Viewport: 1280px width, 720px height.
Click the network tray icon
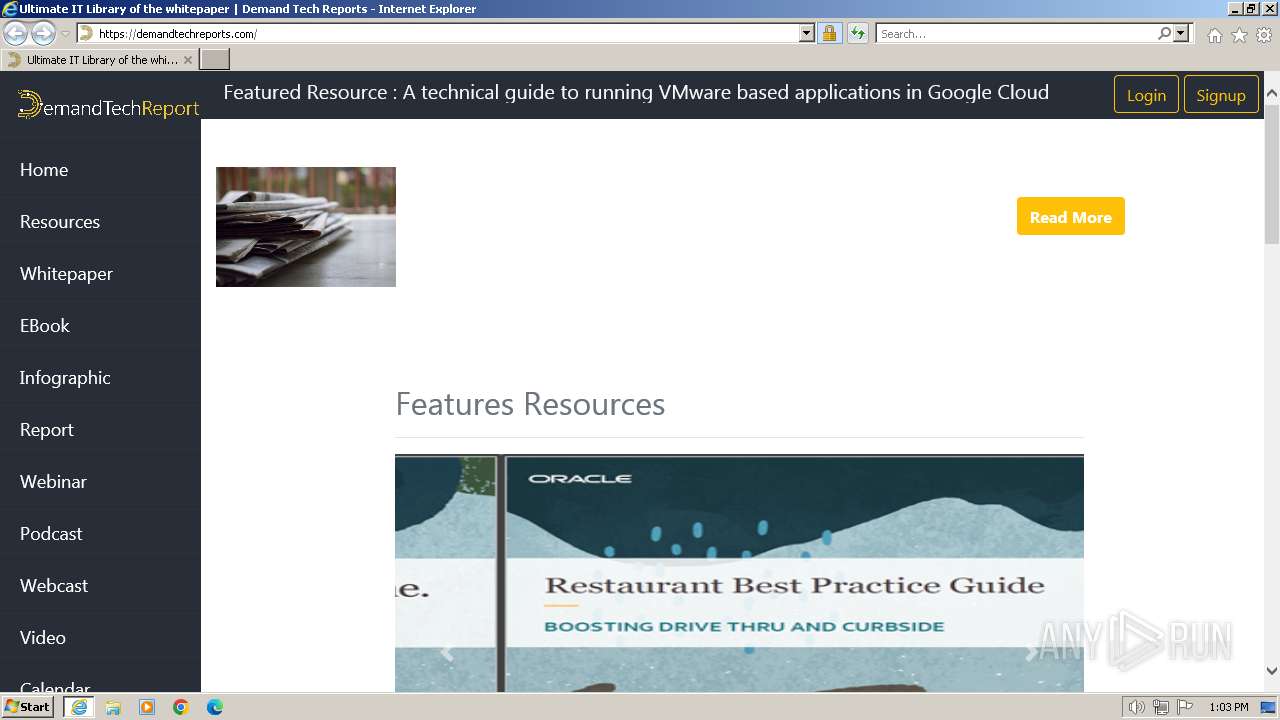pyautogui.click(x=1161, y=707)
